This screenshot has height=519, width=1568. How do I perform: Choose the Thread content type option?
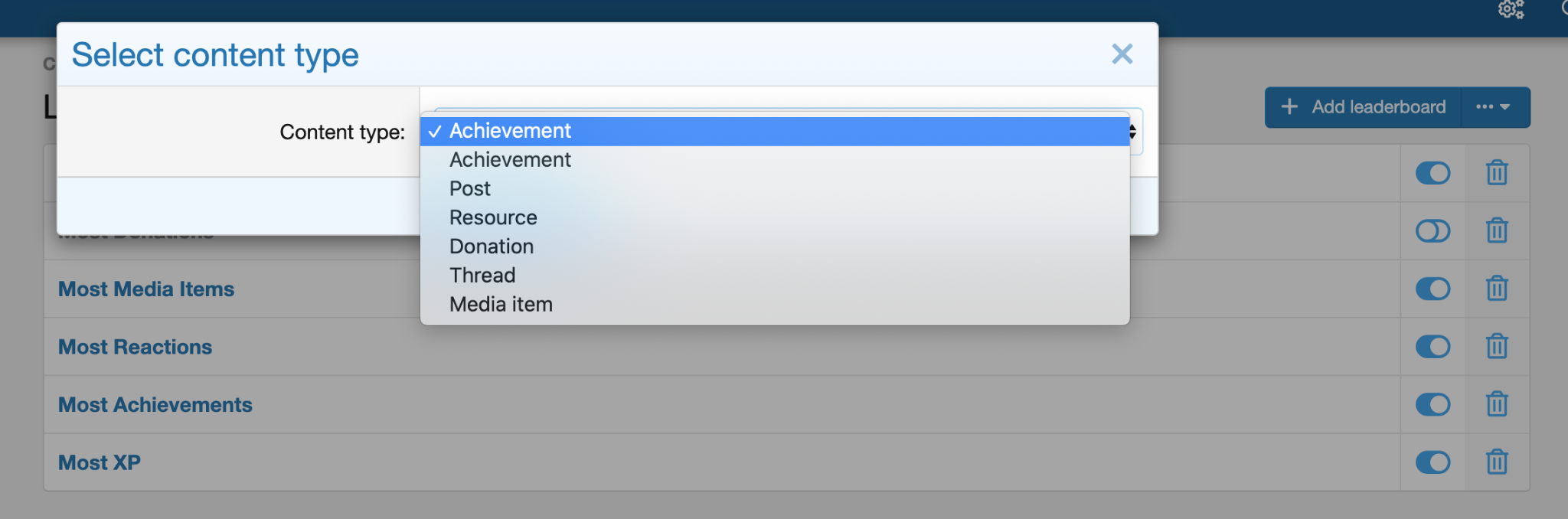click(x=482, y=276)
